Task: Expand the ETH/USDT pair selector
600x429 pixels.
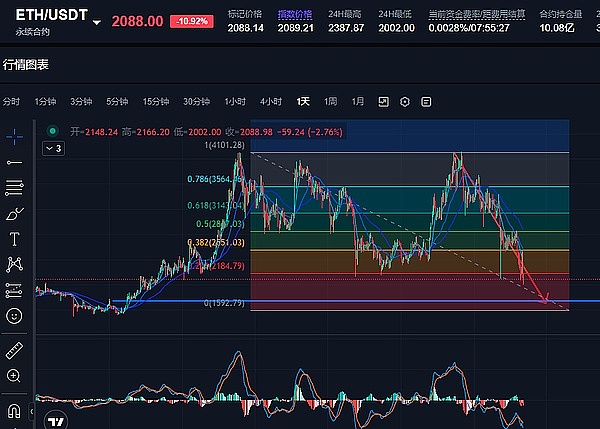Action: pyautogui.click(x=96, y=22)
